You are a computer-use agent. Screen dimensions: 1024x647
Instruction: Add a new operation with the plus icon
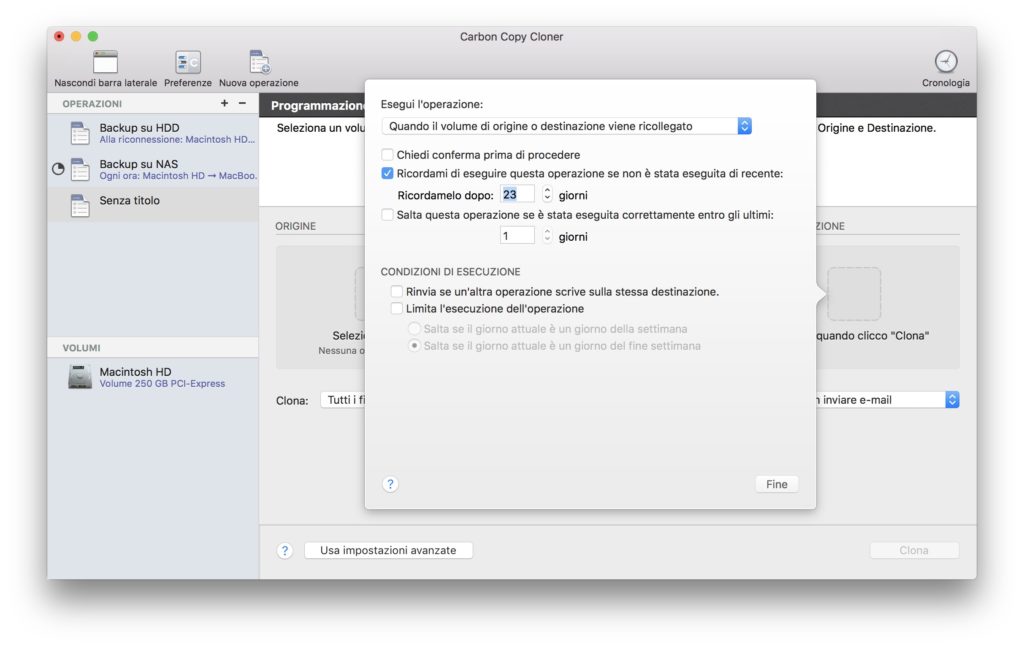[x=224, y=103]
